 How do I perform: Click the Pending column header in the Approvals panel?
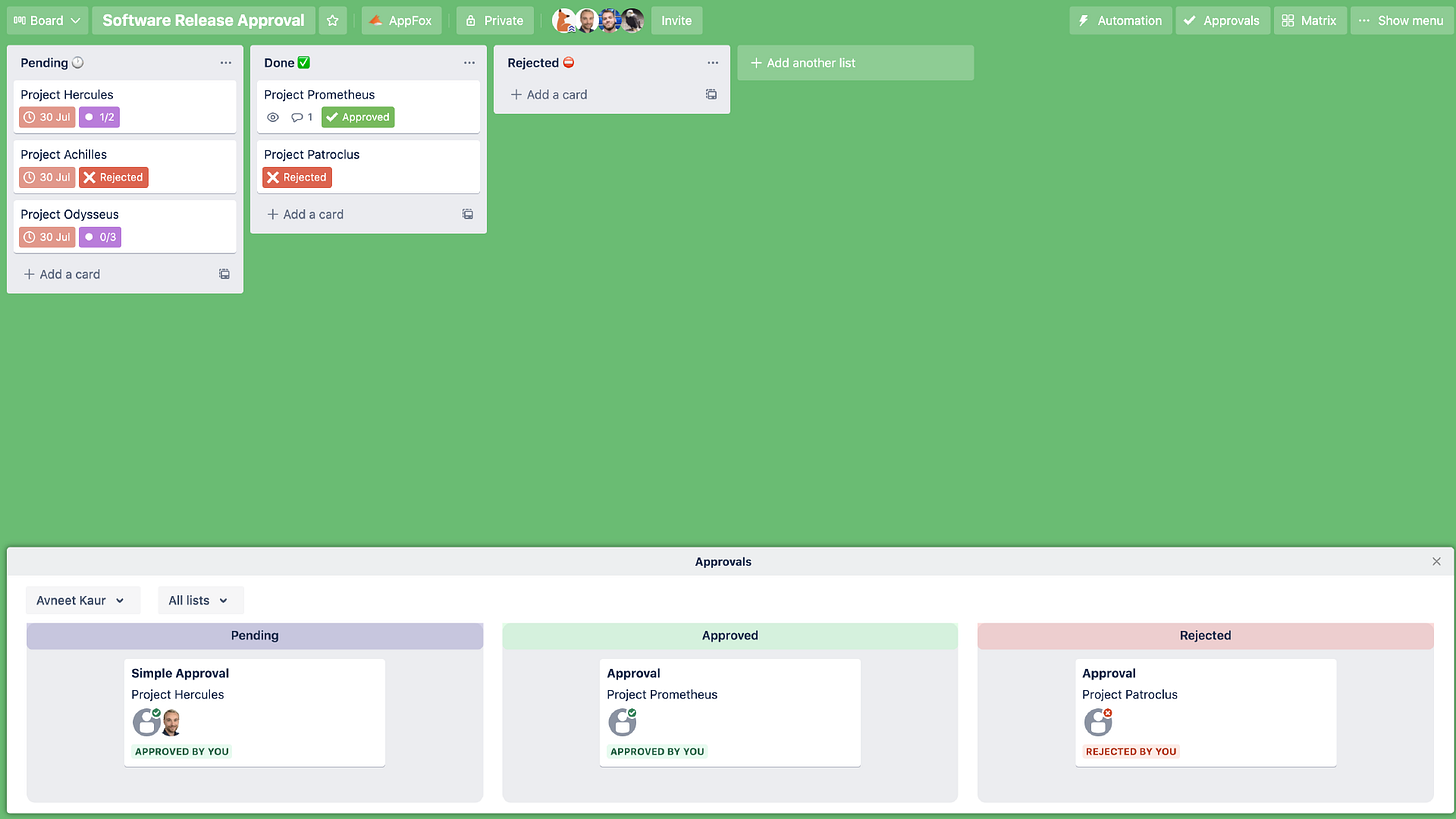click(255, 636)
